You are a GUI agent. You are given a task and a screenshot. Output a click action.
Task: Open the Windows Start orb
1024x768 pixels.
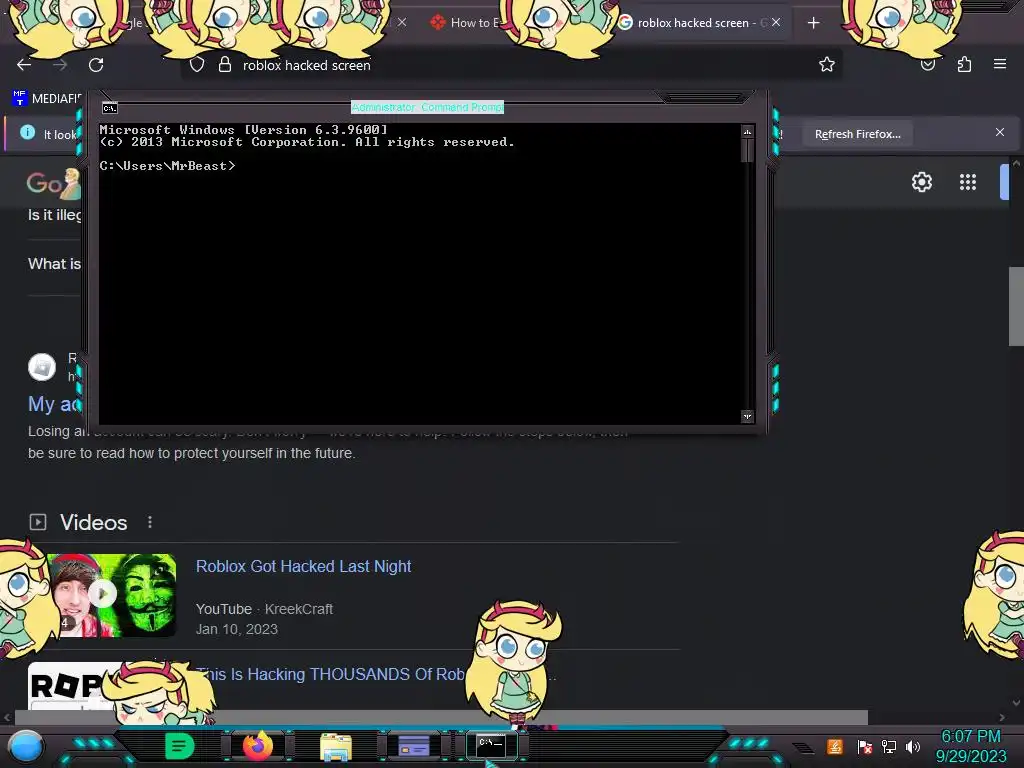pos(26,746)
